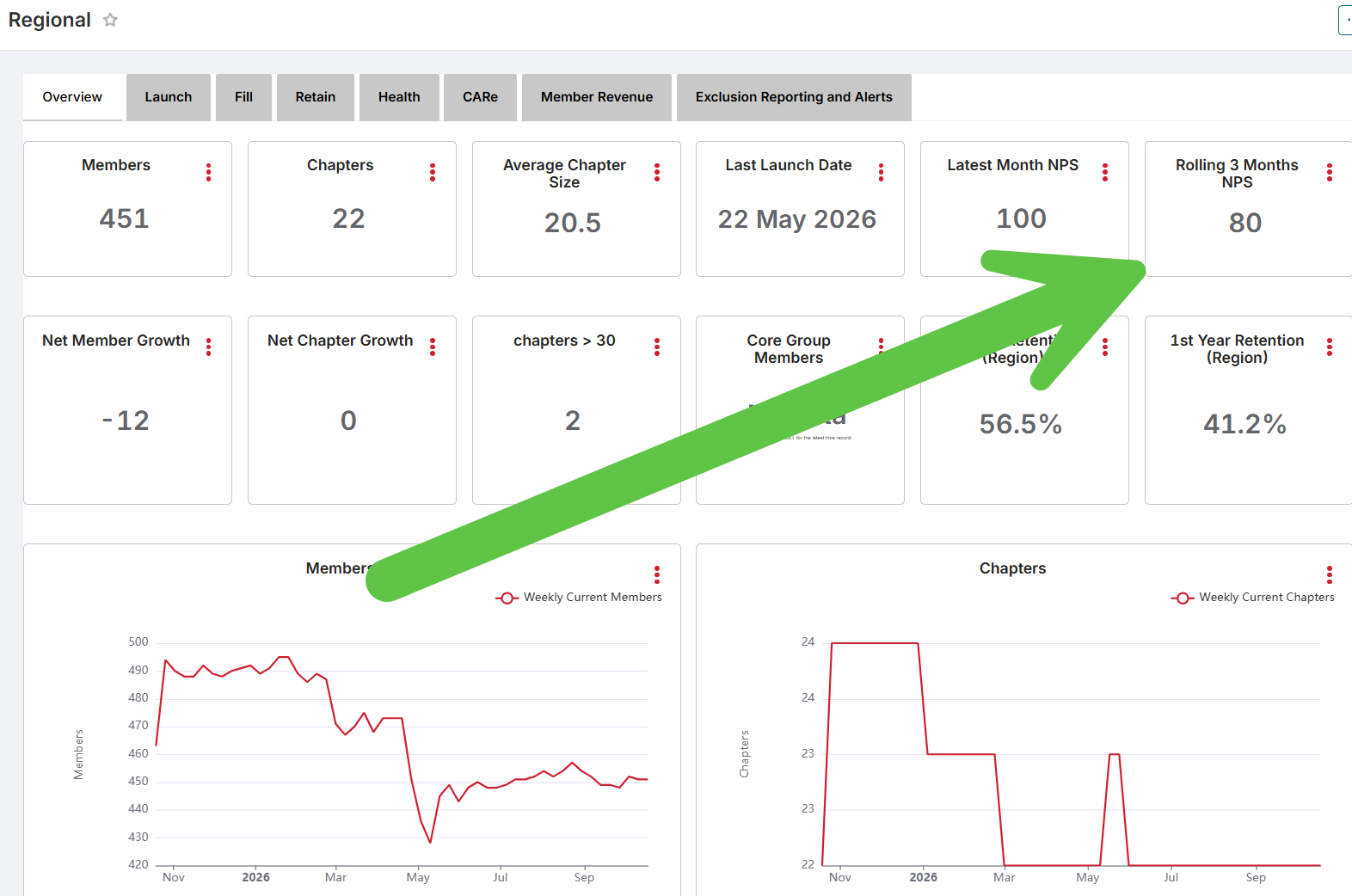Open the CARe tab
The height and width of the screenshot is (896, 1352).
(481, 97)
